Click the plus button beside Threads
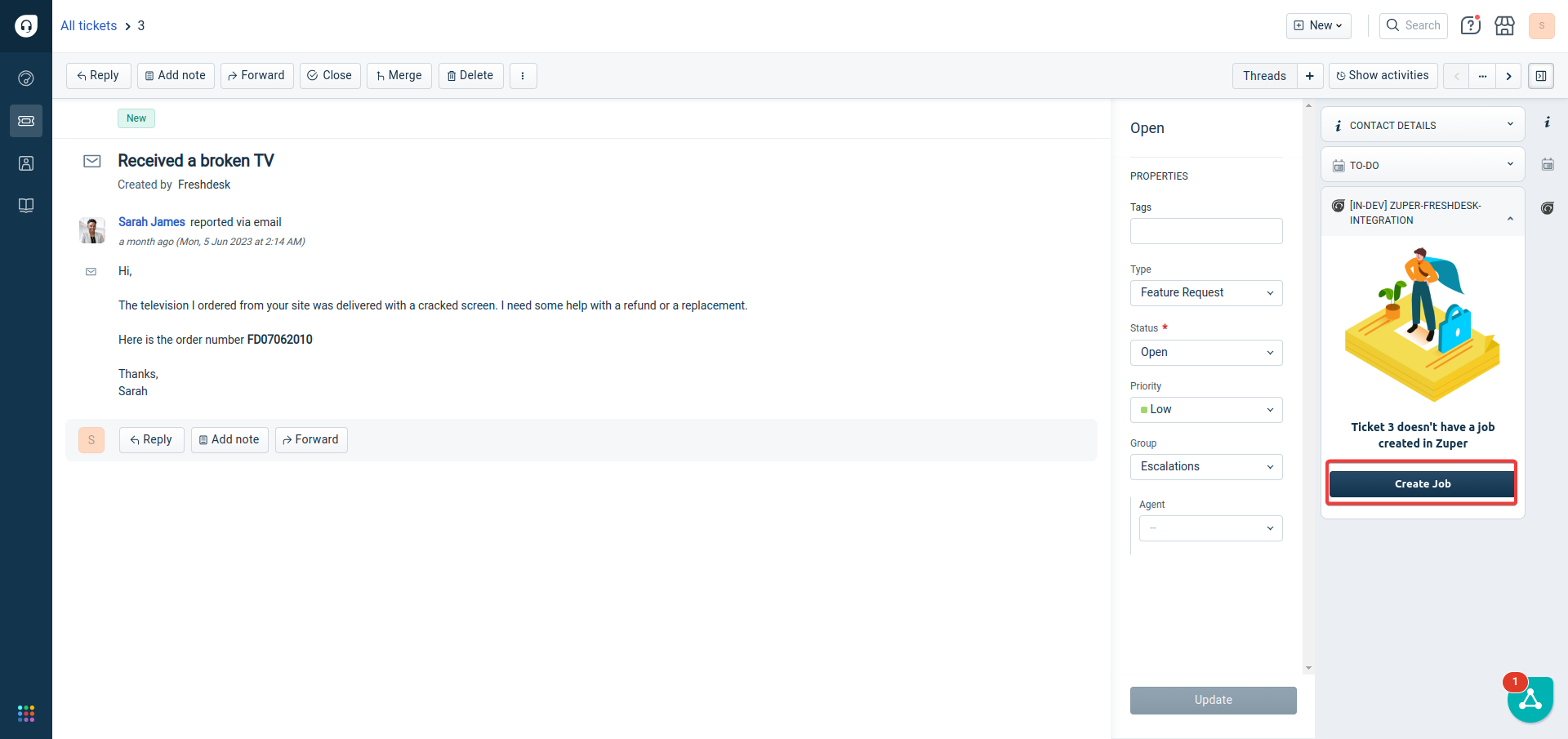The image size is (1568, 739). tap(1309, 76)
